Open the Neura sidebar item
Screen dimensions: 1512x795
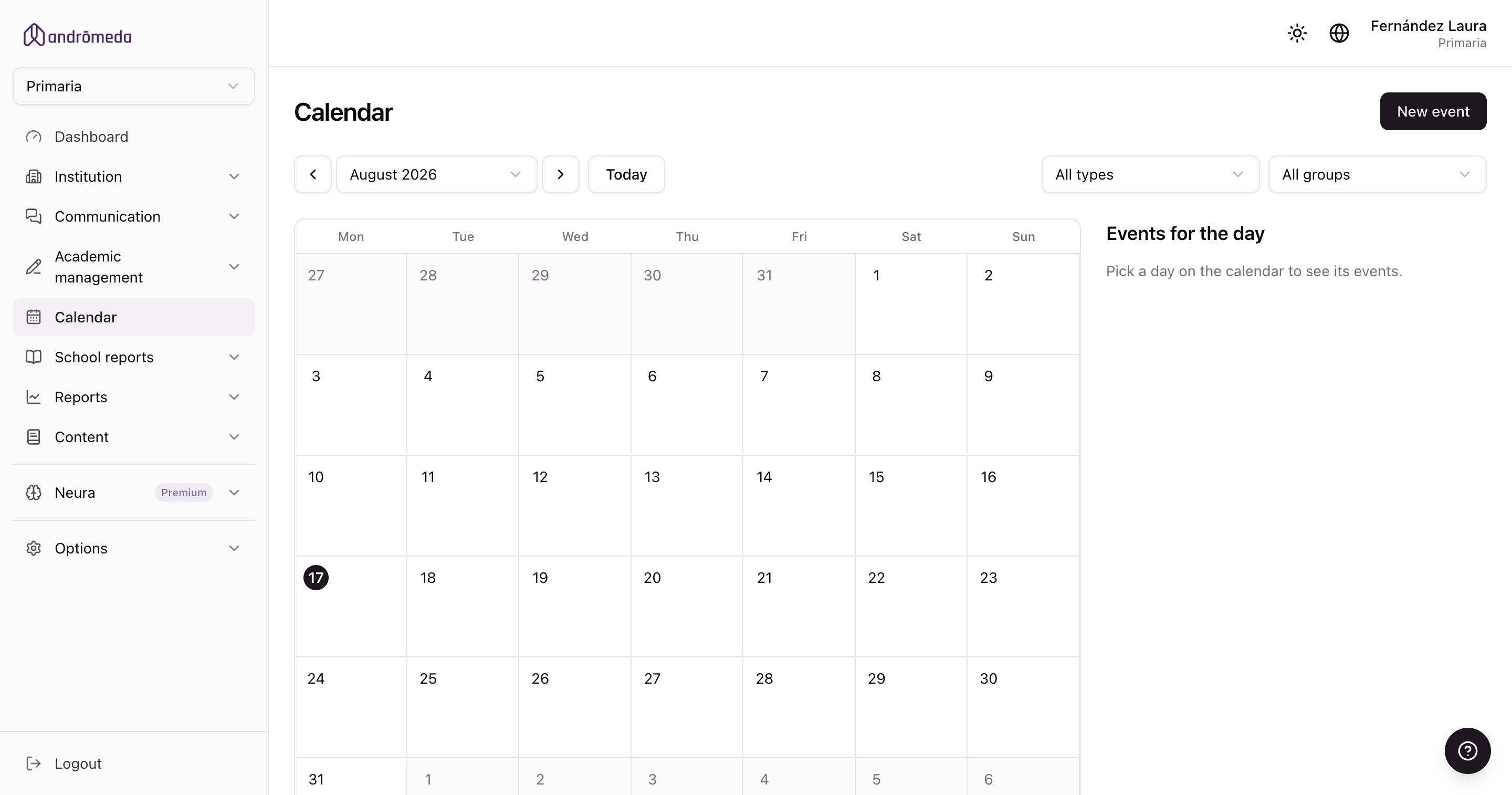(x=134, y=493)
